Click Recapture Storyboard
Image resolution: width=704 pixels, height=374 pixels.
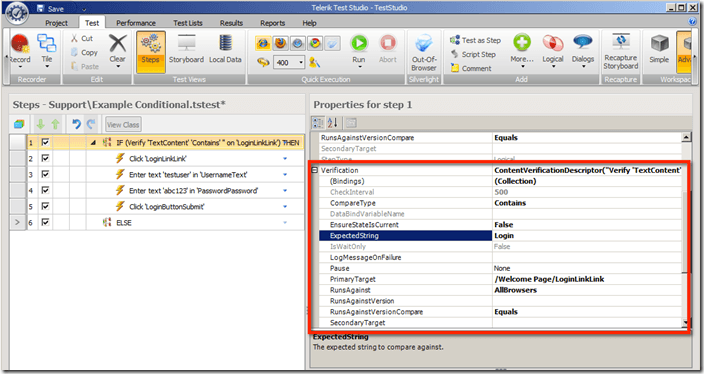pos(620,51)
